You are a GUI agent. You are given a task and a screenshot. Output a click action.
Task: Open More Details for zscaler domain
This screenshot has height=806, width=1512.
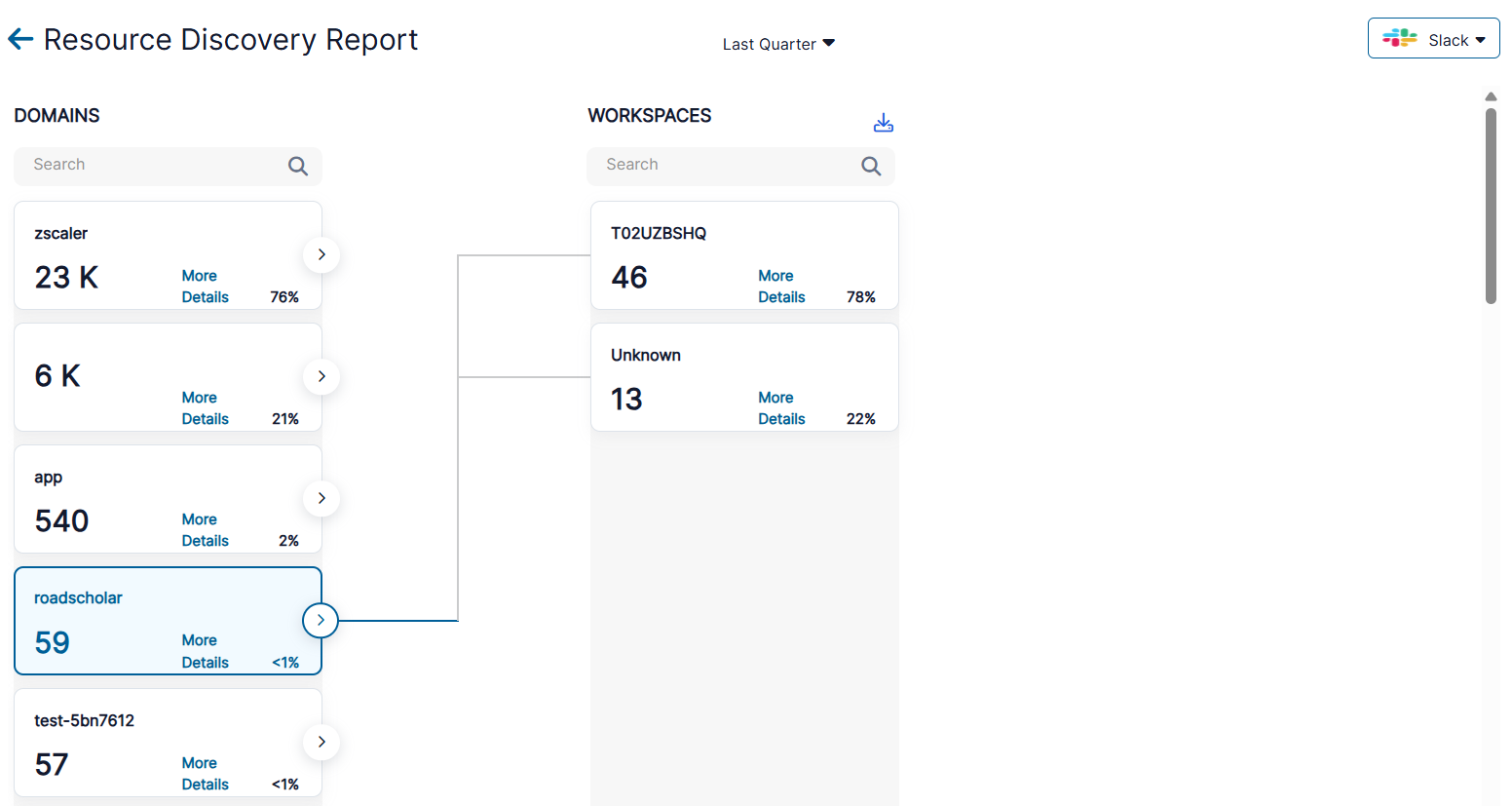(205, 287)
